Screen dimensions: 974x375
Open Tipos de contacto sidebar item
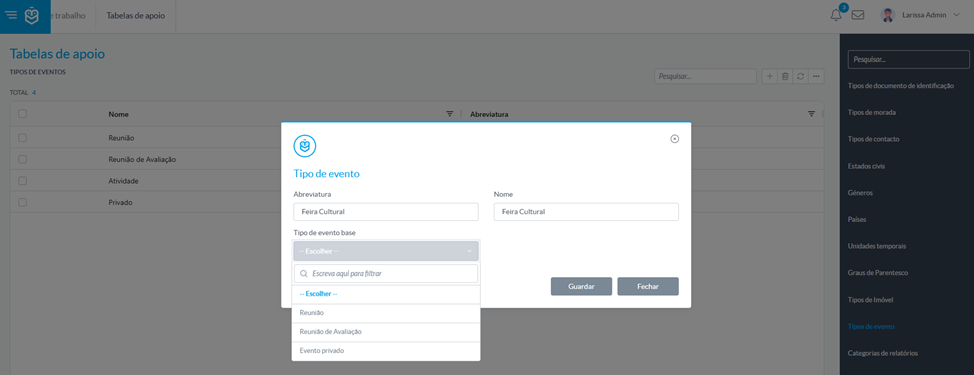click(x=873, y=139)
